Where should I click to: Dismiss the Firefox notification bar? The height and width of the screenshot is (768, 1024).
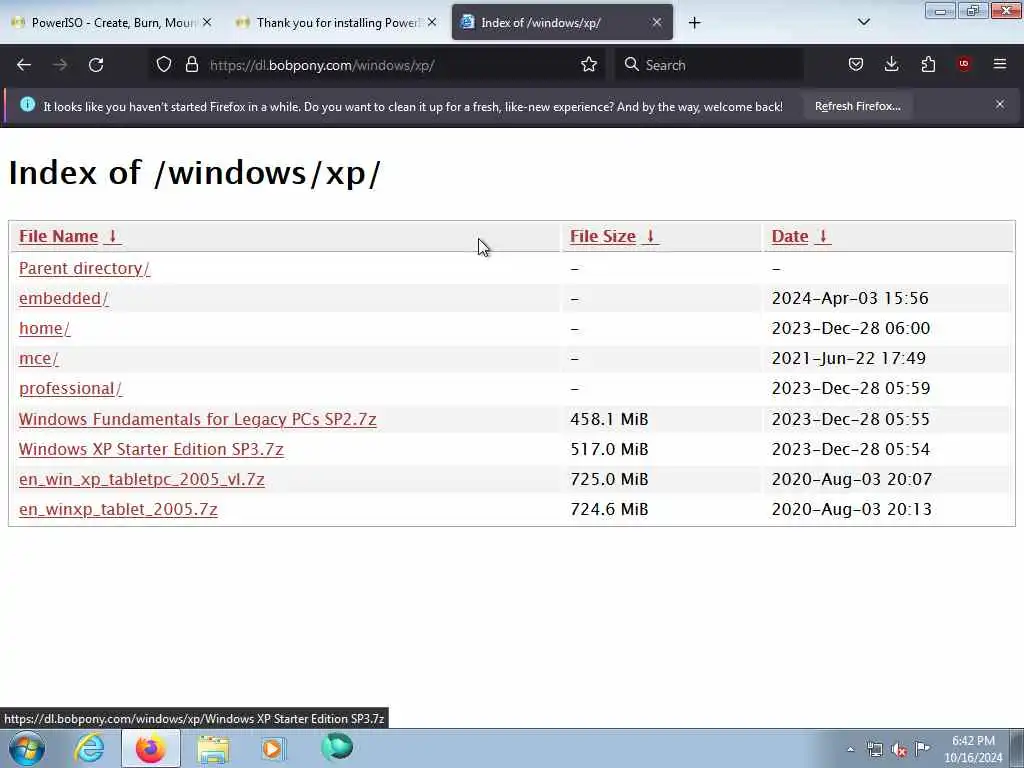1000,104
